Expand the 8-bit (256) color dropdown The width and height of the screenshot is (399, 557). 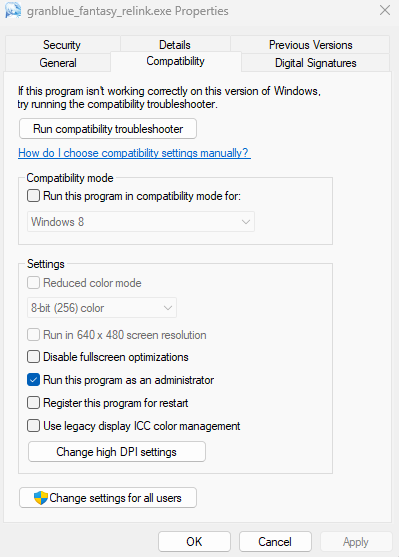(x=102, y=308)
